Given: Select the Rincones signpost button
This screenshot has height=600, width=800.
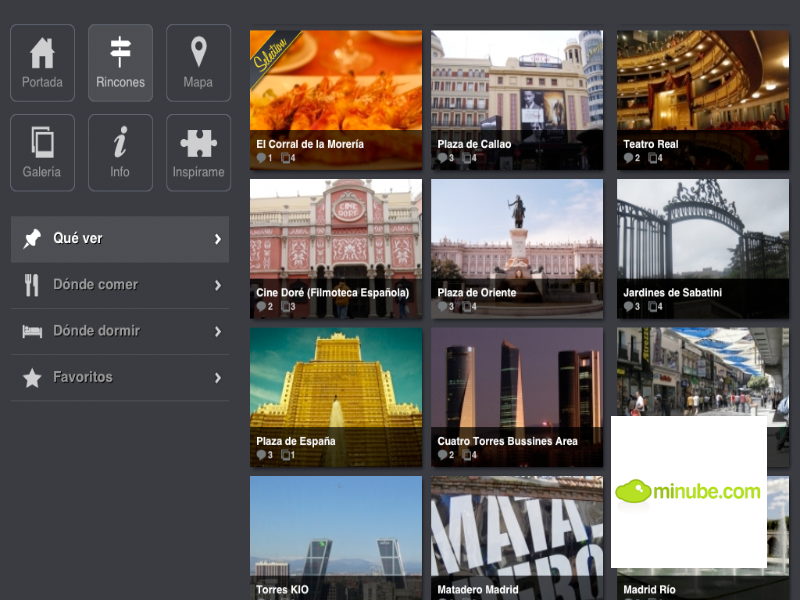Looking at the screenshot, I should pos(120,63).
